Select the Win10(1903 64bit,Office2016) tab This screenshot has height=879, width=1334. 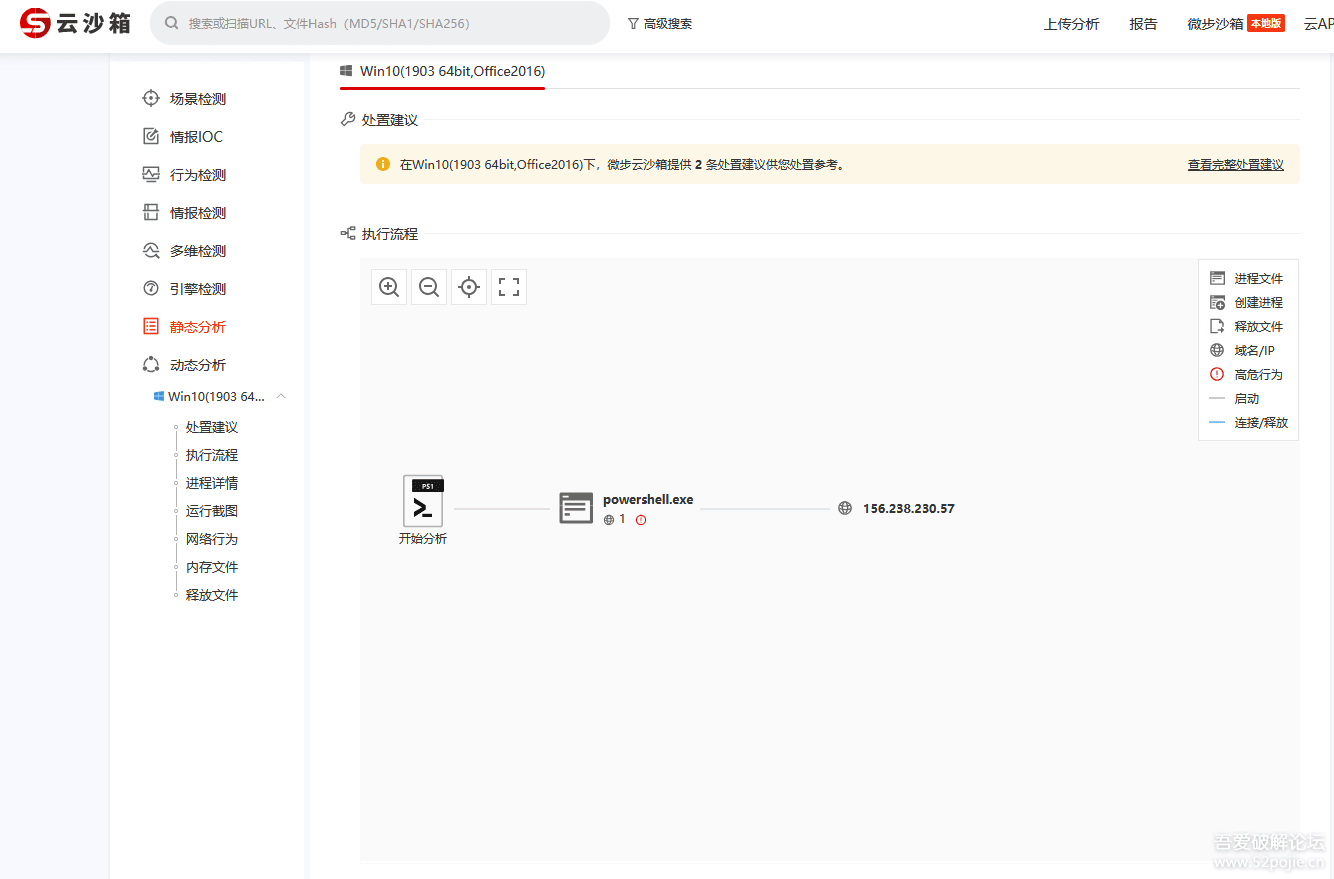click(443, 71)
